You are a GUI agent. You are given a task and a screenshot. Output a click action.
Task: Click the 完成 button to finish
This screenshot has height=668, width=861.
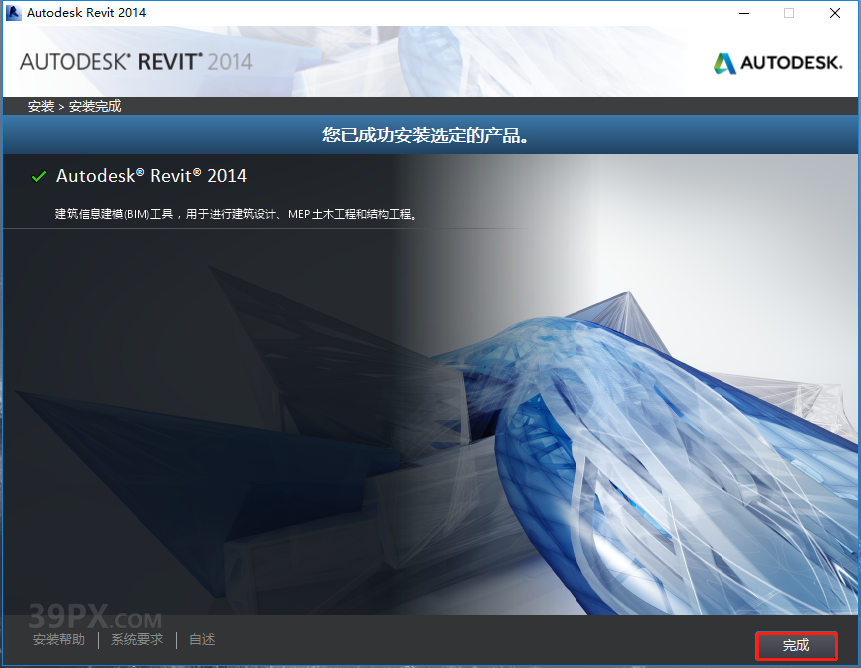point(796,645)
